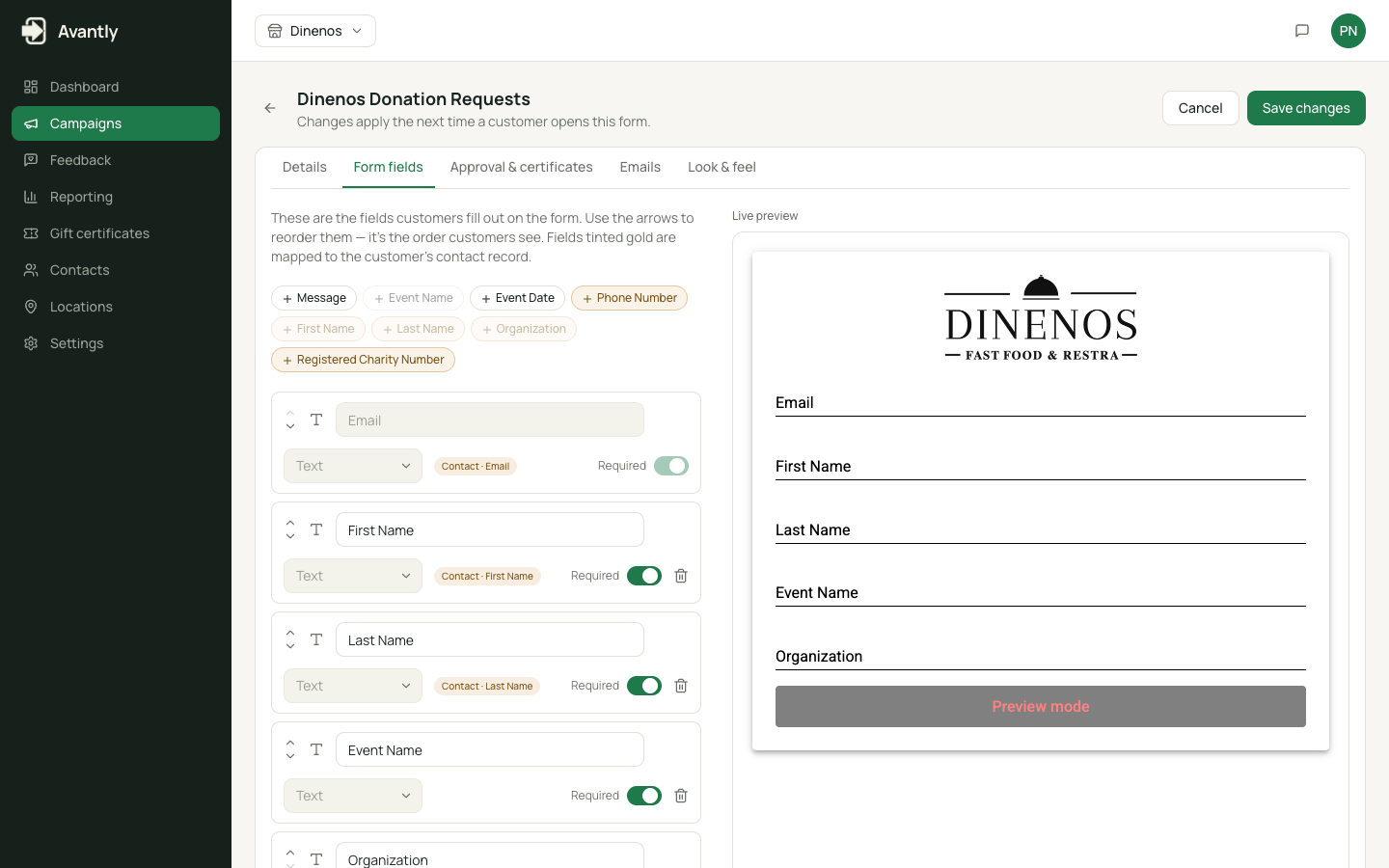Image resolution: width=1389 pixels, height=868 pixels.
Task: Switch to the Details tab
Action: pyautogui.click(x=305, y=167)
